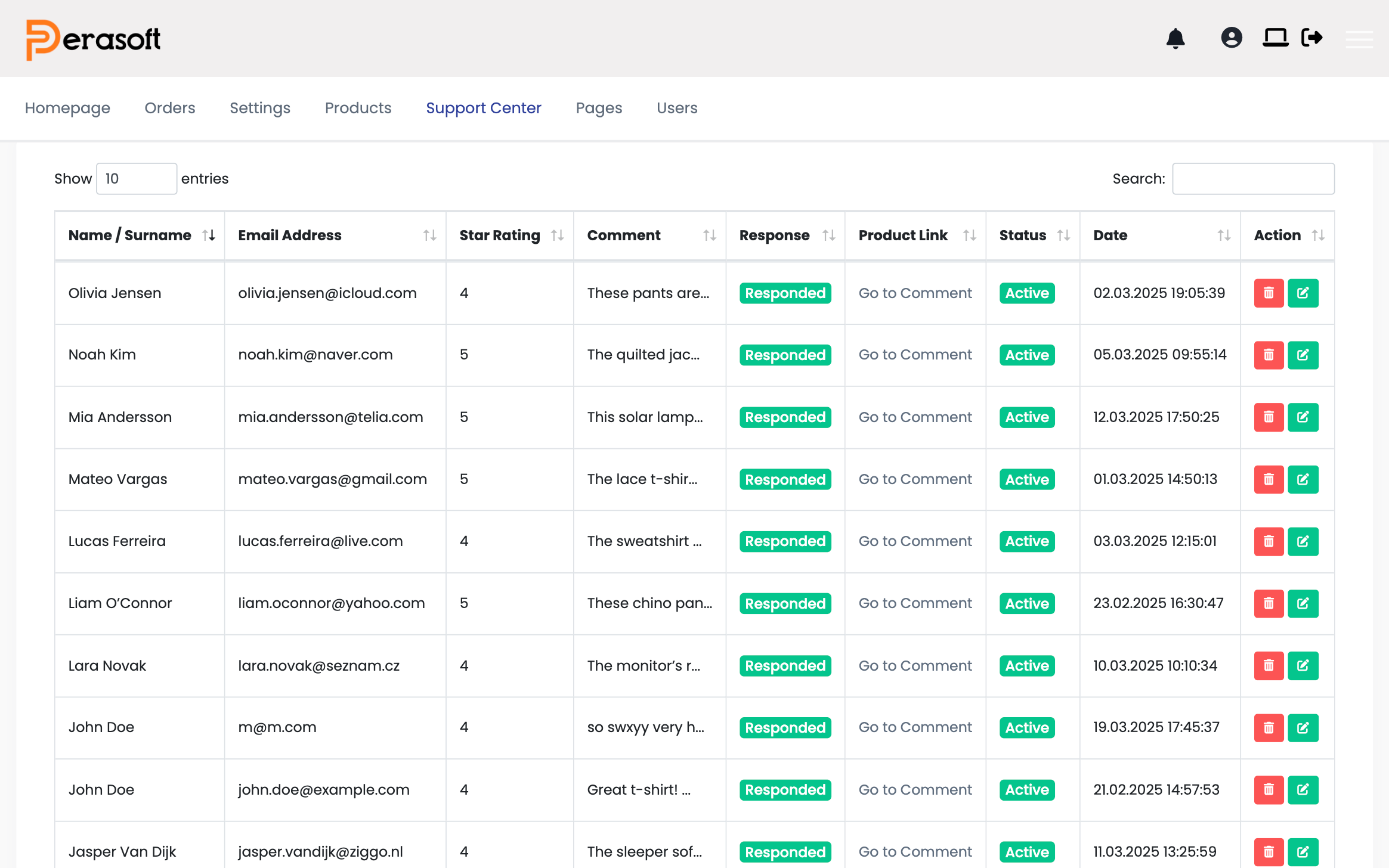Delete Mateo Vargas's comment
Image resolution: width=1389 pixels, height=868 pixels.
pos(1269,479)
